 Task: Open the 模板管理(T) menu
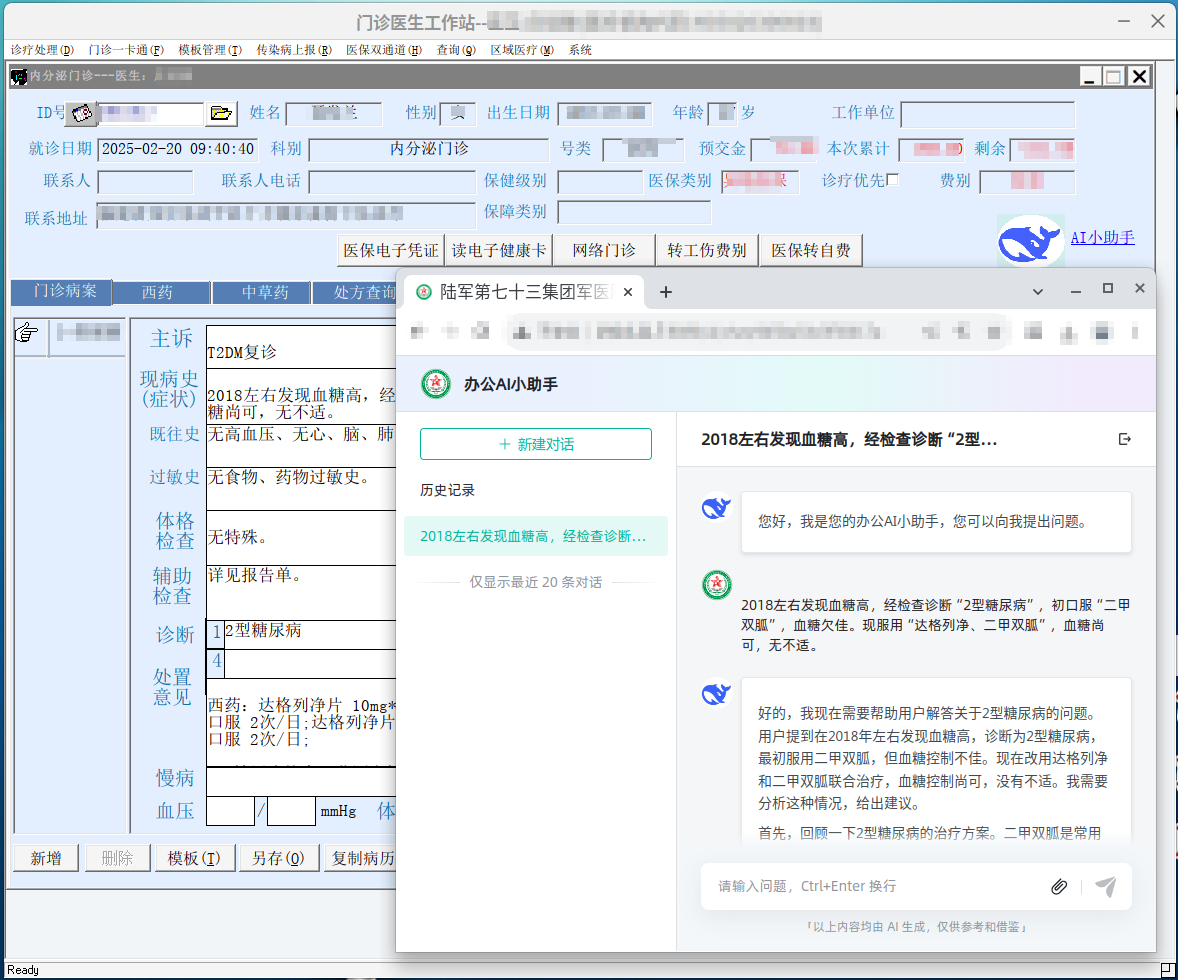point(210,50)
